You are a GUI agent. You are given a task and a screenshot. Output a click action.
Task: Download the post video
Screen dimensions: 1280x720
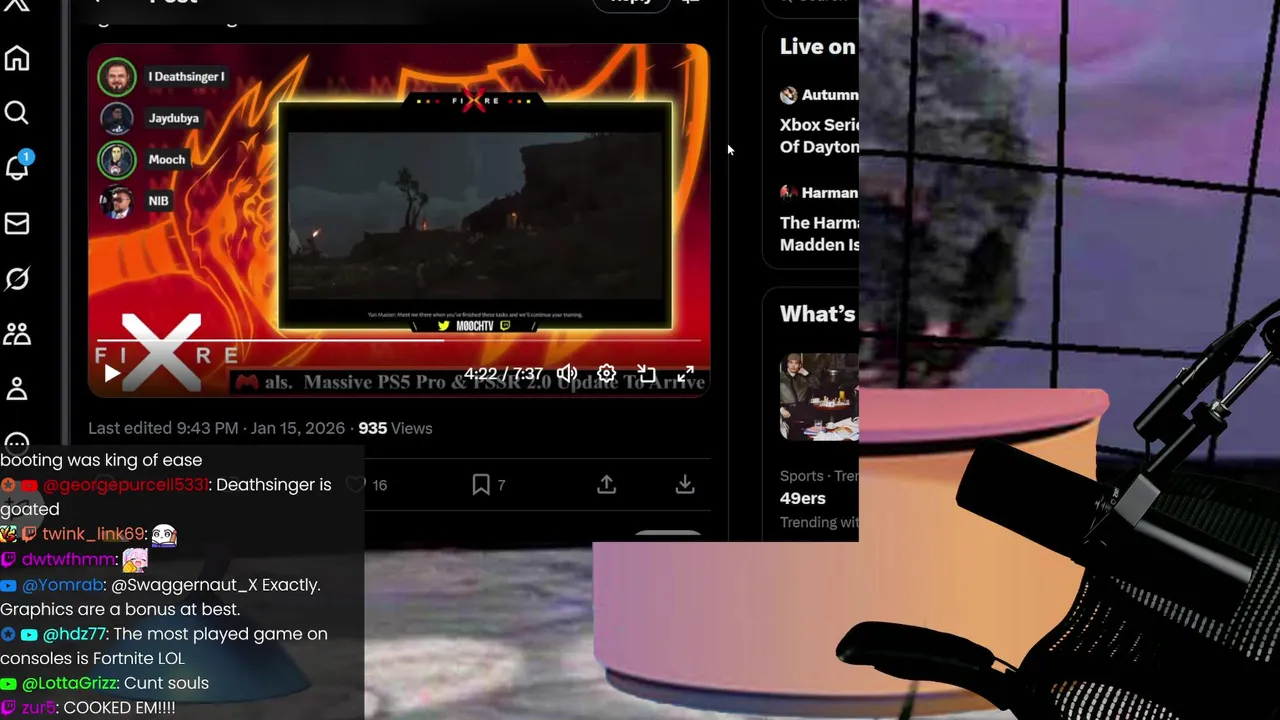(x=685, y=485)
